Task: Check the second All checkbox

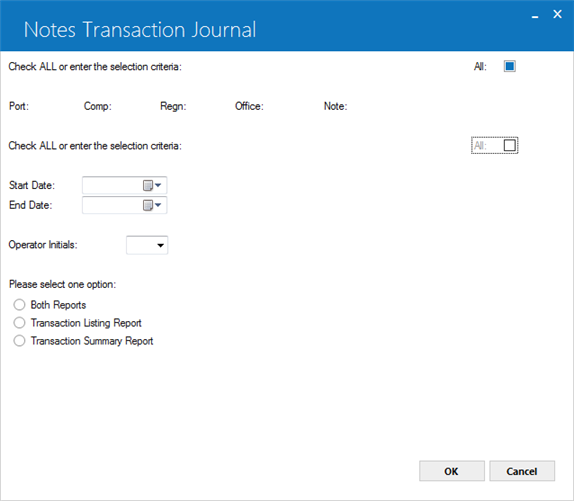Action: (x=510, y=145)
